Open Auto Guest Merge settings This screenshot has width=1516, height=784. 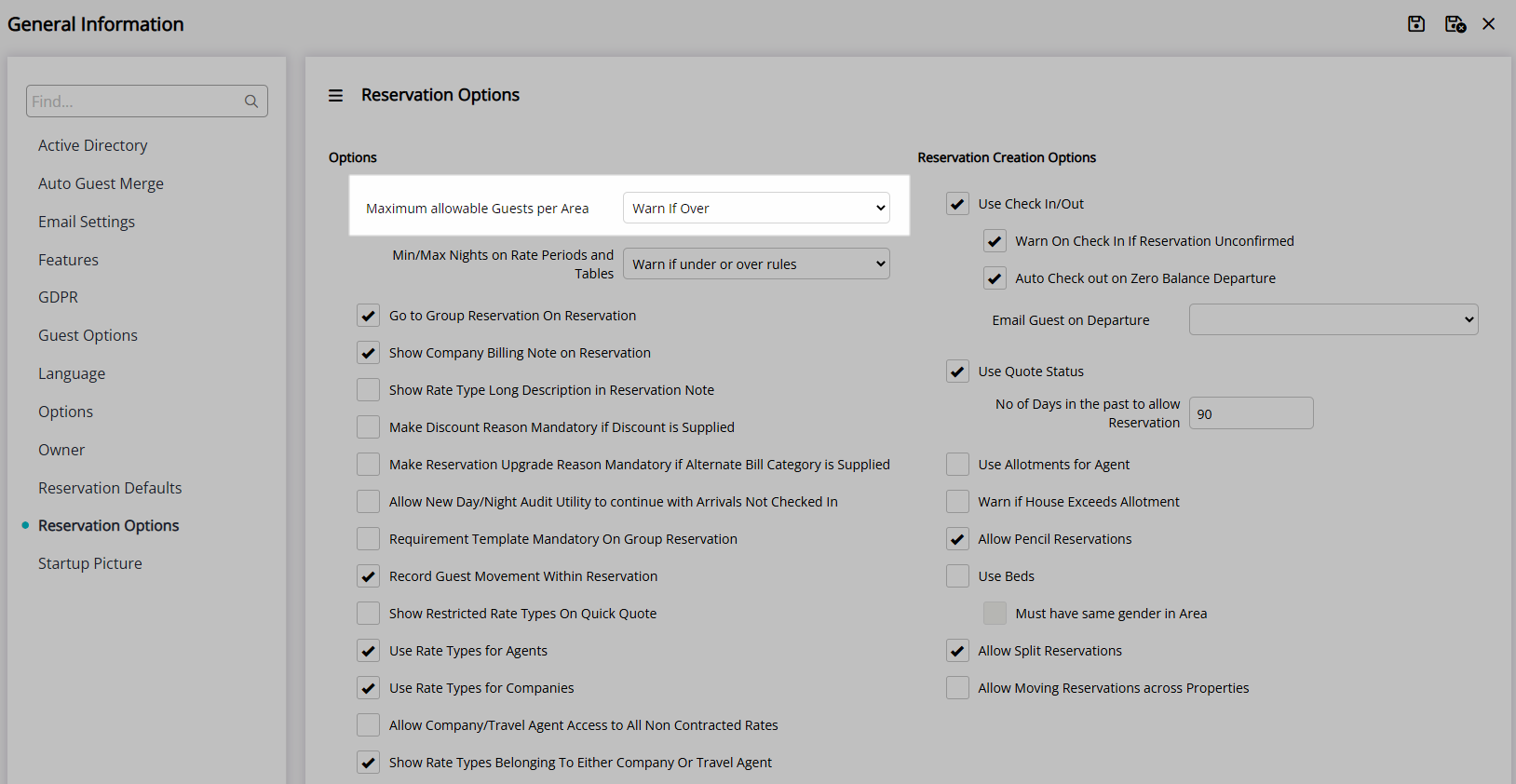point(101,183)
